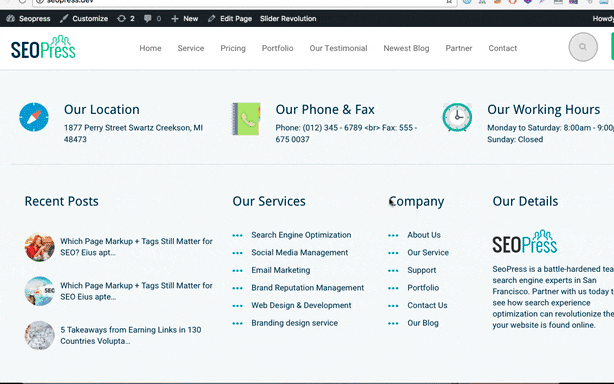The height and width of the screenshot is (384, 614).
Task: Click New in the admin bar
Action: (191, 18)
